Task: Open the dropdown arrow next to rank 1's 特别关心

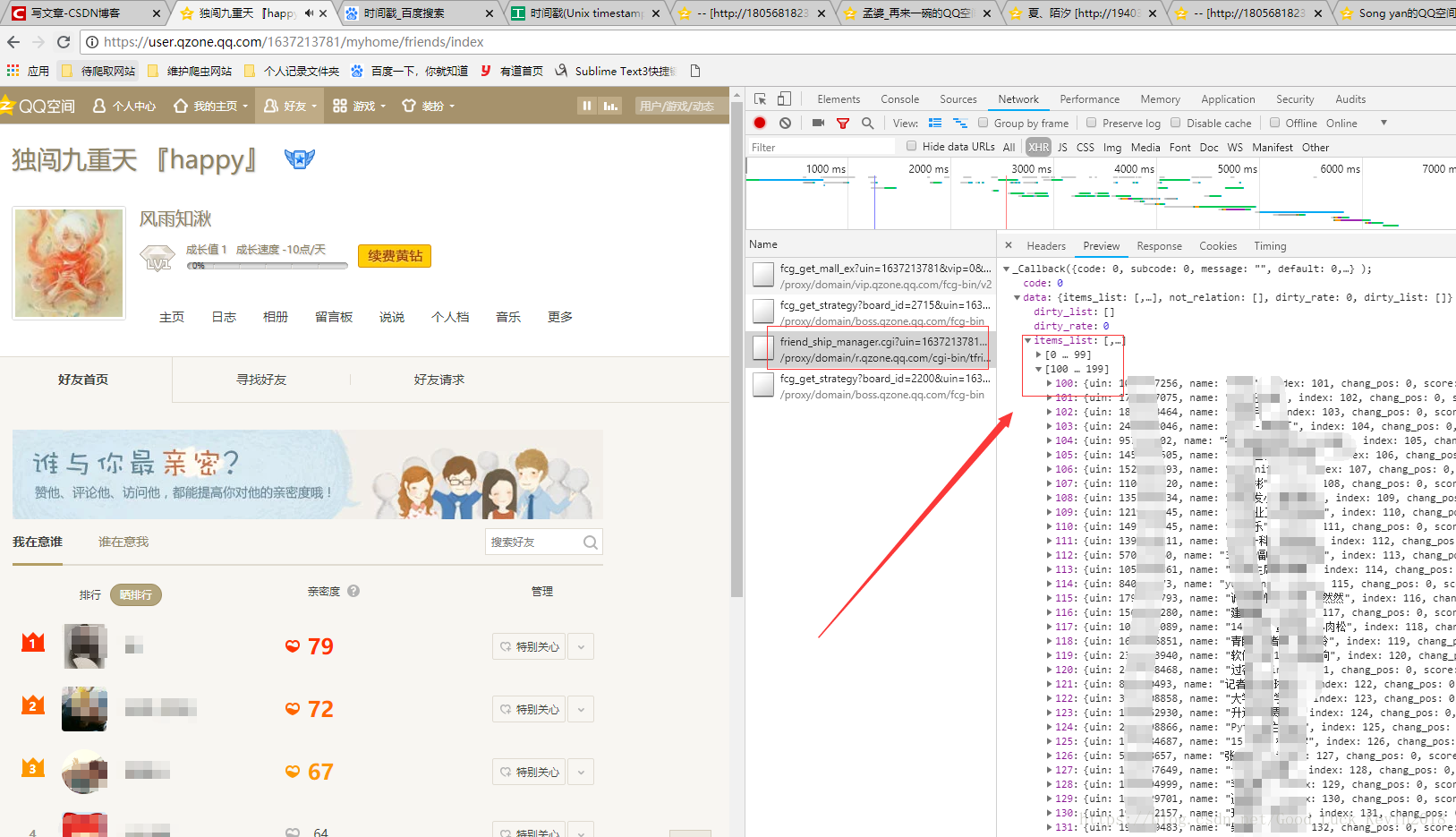Action: (581, 646)
